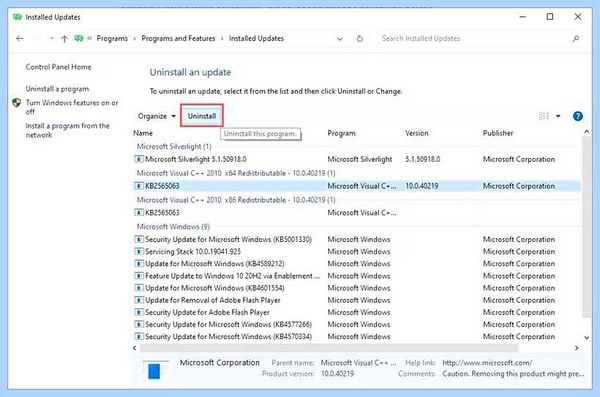Click version 10.0.40219 in highlighted row
Screen dimensions: 600x397
click(x=422, y=186)
